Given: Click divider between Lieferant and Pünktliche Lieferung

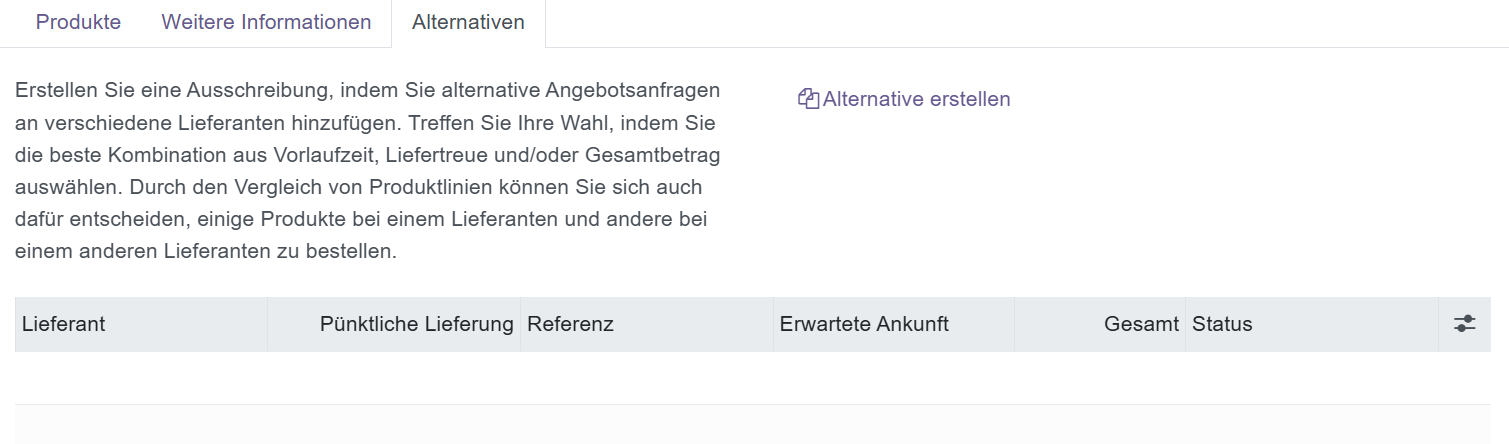Looking at the screenshot, I should click(267, 324).
